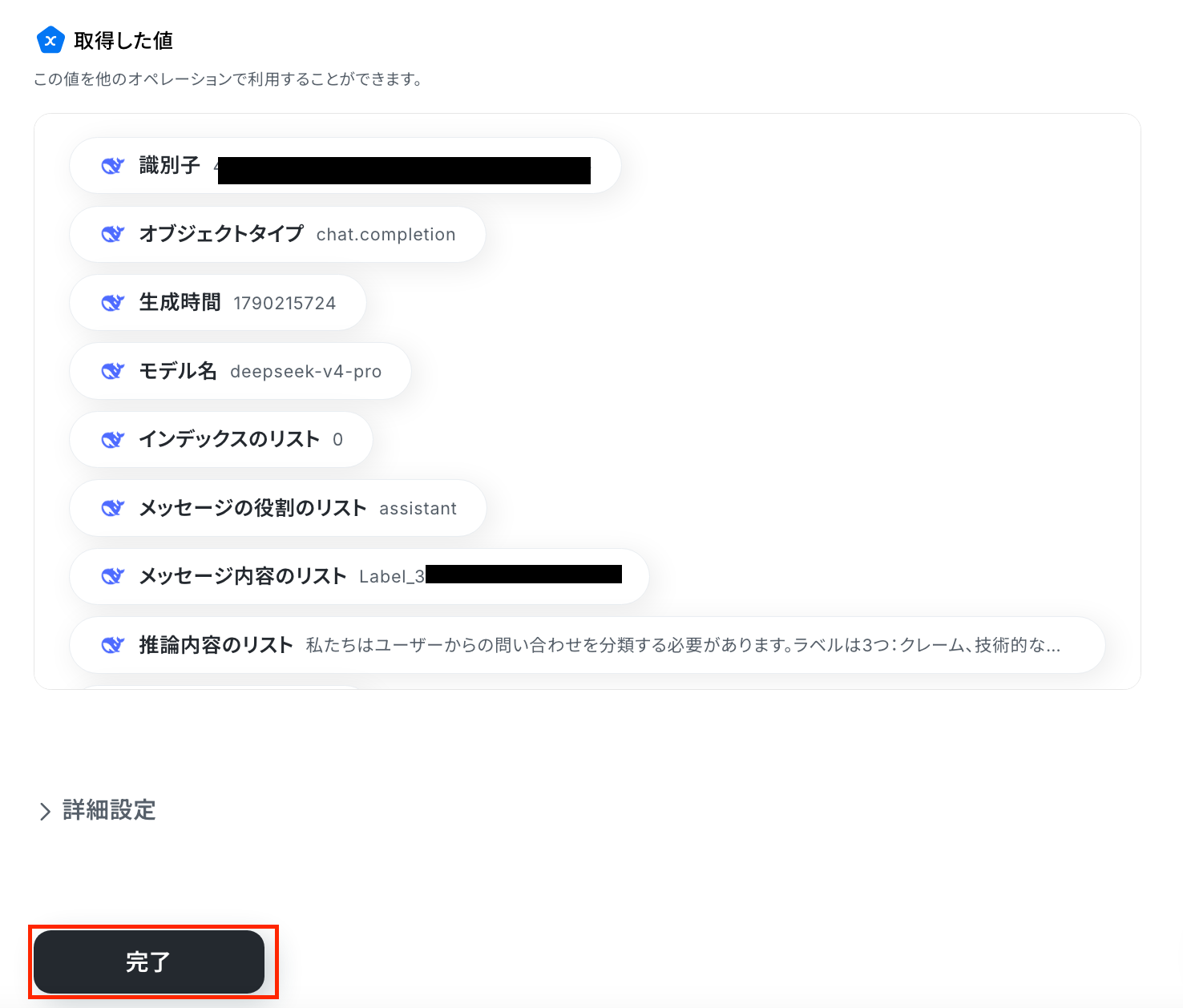Select the 推論内容のリスト reasoning text pill
This screenshot has width=1183, height=1008.
click(x=587, y=645)
